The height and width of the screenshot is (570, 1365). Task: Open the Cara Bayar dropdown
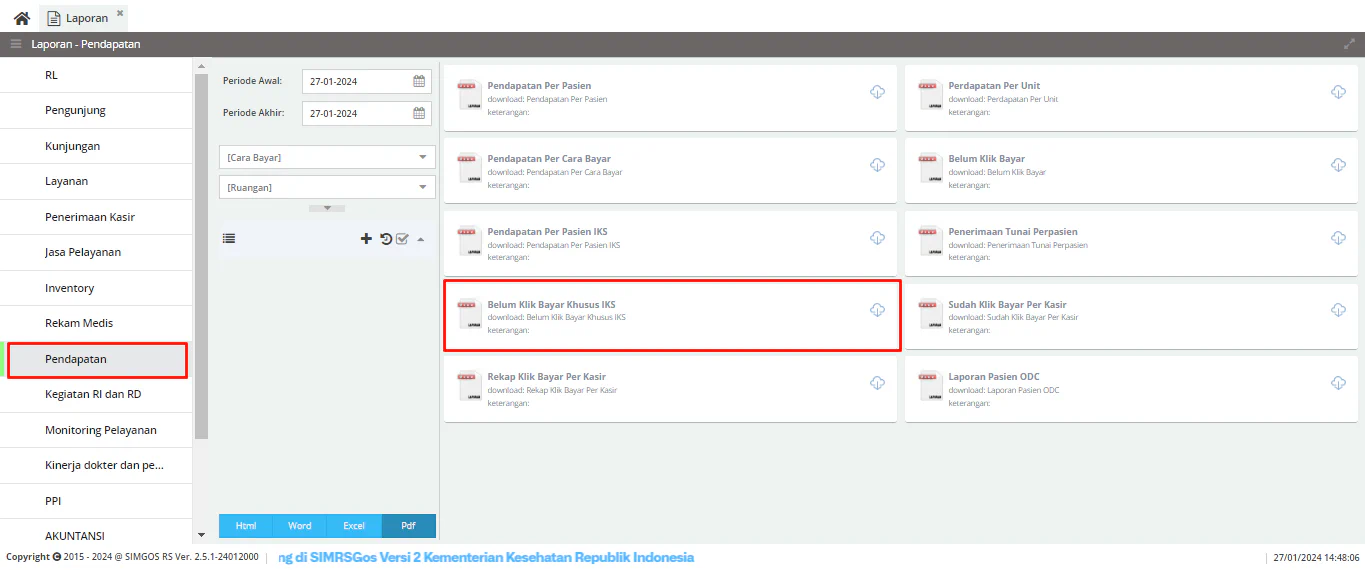pos(327,157)
